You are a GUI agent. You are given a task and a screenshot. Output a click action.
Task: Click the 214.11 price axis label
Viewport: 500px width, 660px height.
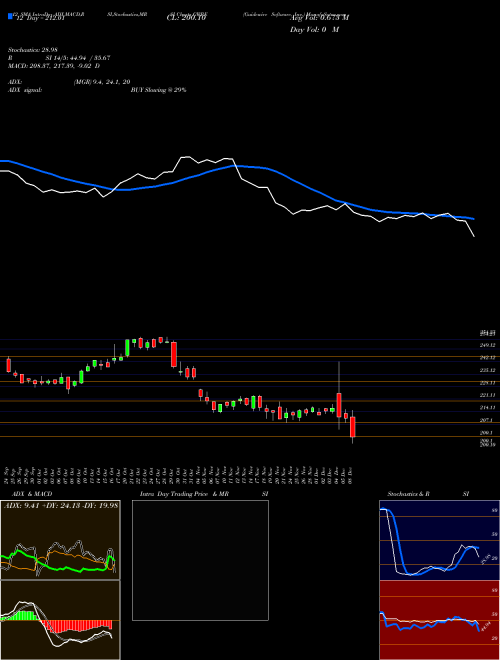(x=490, y=407)
